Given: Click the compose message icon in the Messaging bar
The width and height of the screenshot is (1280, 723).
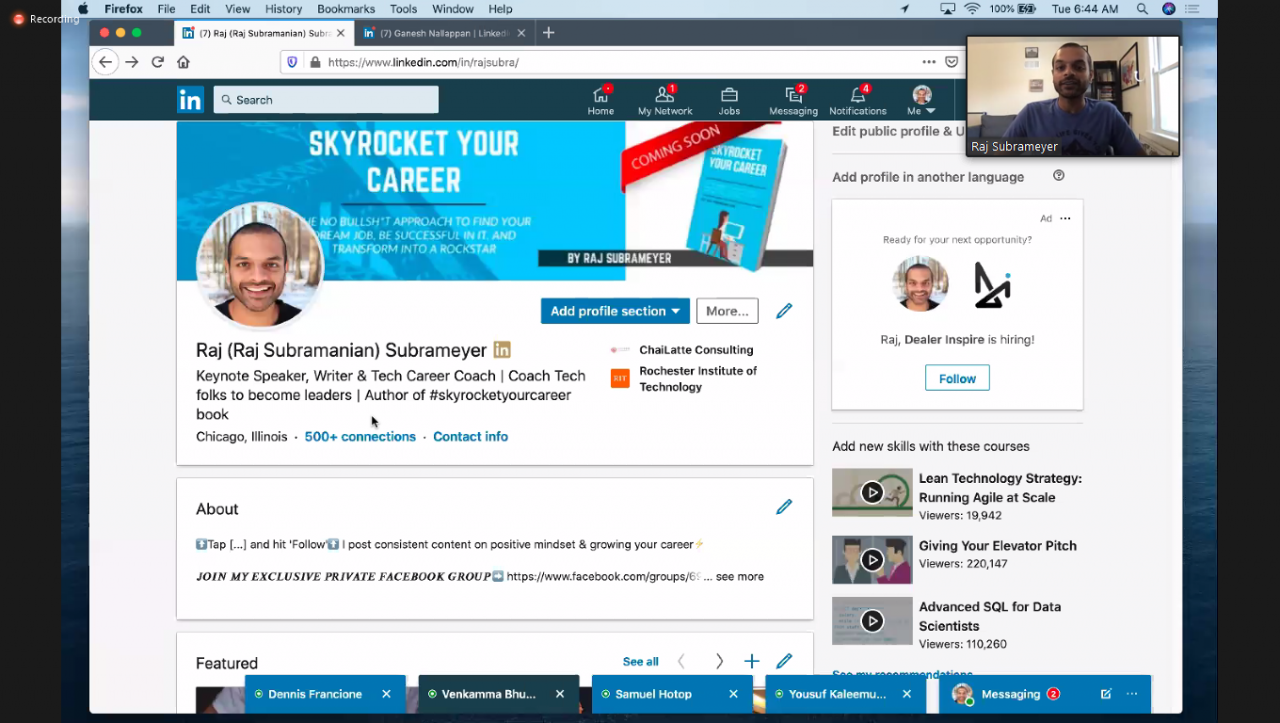Looking at the screenshot, I should tap(1106, 694).
